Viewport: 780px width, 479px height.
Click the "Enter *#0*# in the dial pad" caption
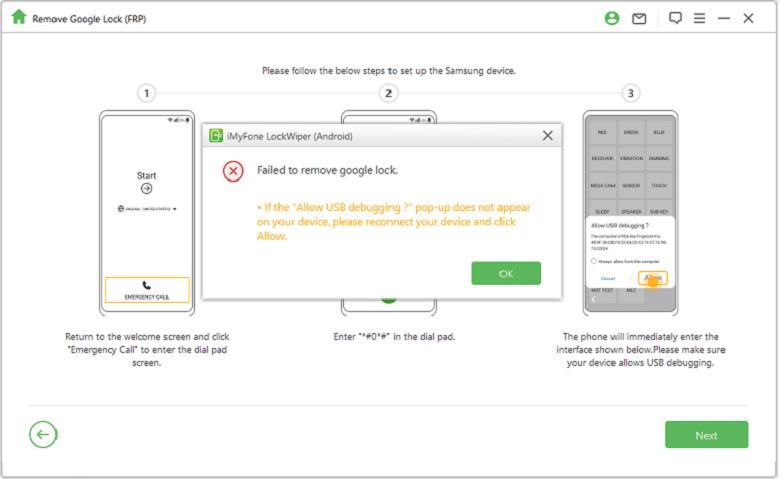394,337
